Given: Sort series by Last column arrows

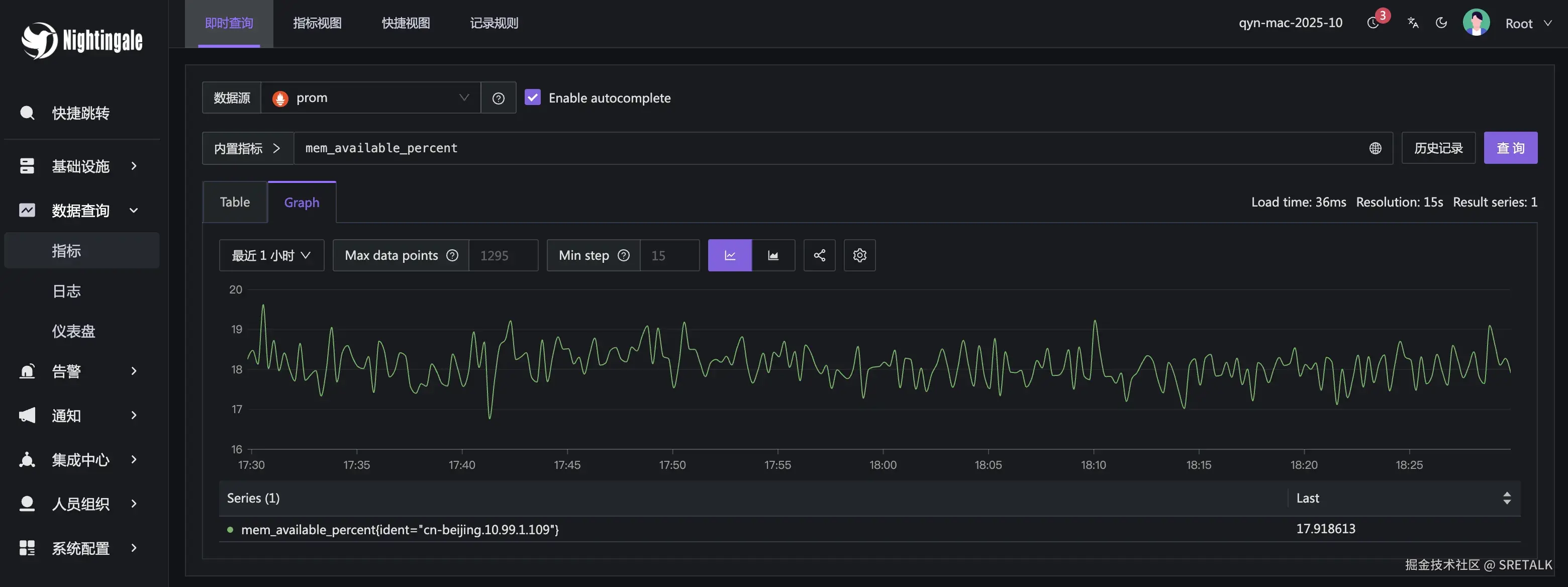Looking at the screenshot, I should point(1507,498).
